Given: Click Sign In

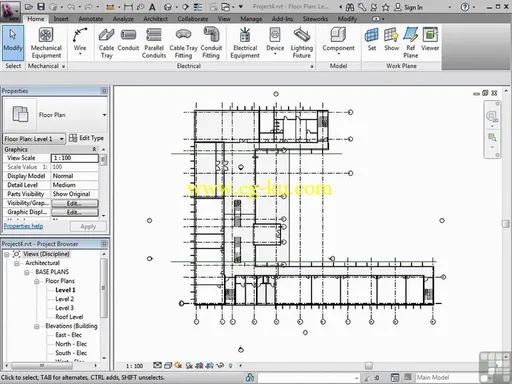Looking at the screenshot, I should pos(409,7).
